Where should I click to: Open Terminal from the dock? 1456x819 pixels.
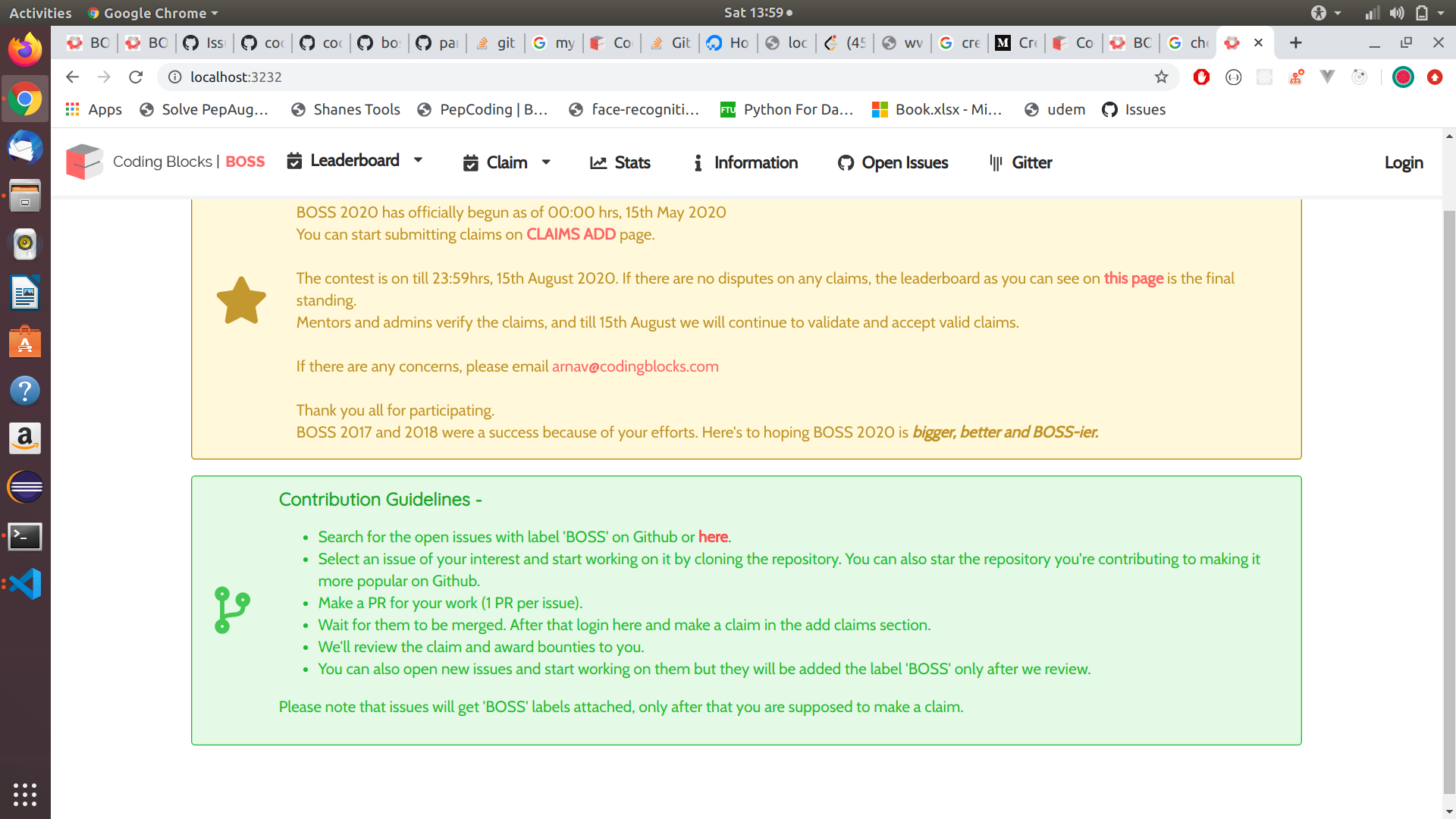pos(25,536)
